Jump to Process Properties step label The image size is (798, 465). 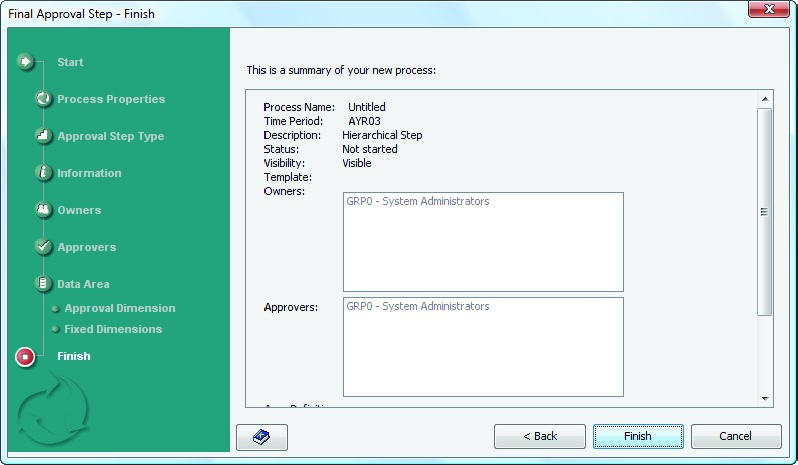tap(111, 99)
